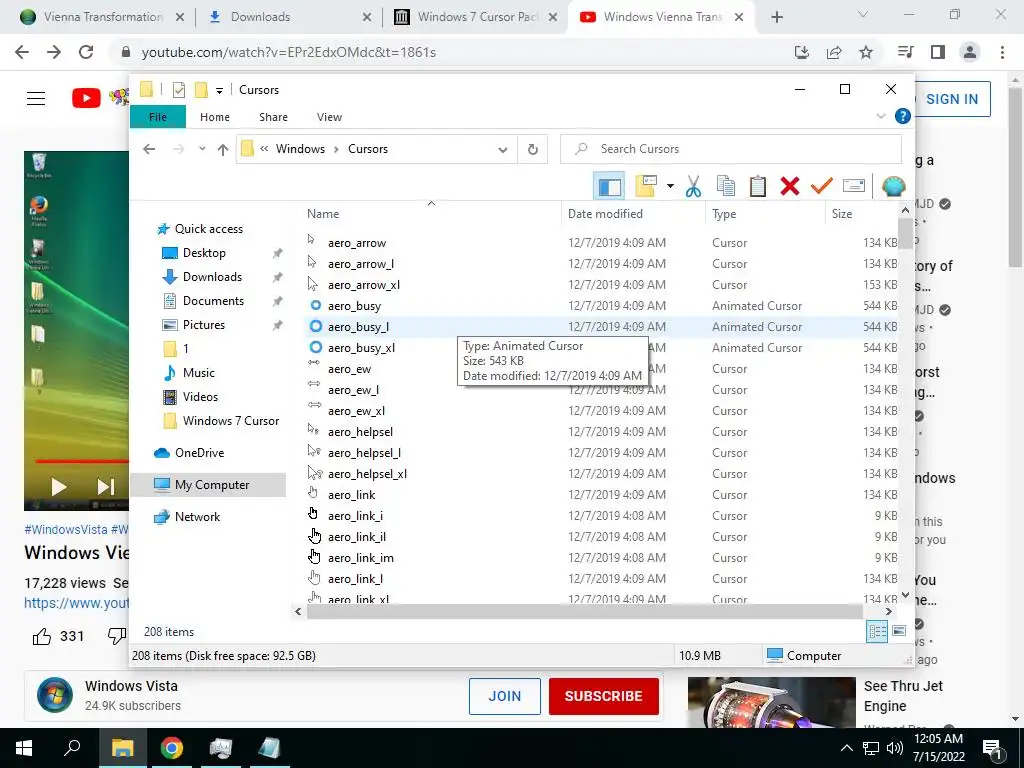The height and width of the screenshot is (768, 1024).
Task: Click the Cut scissors icon
Action: pyautogui.click(x=694, y=186)
